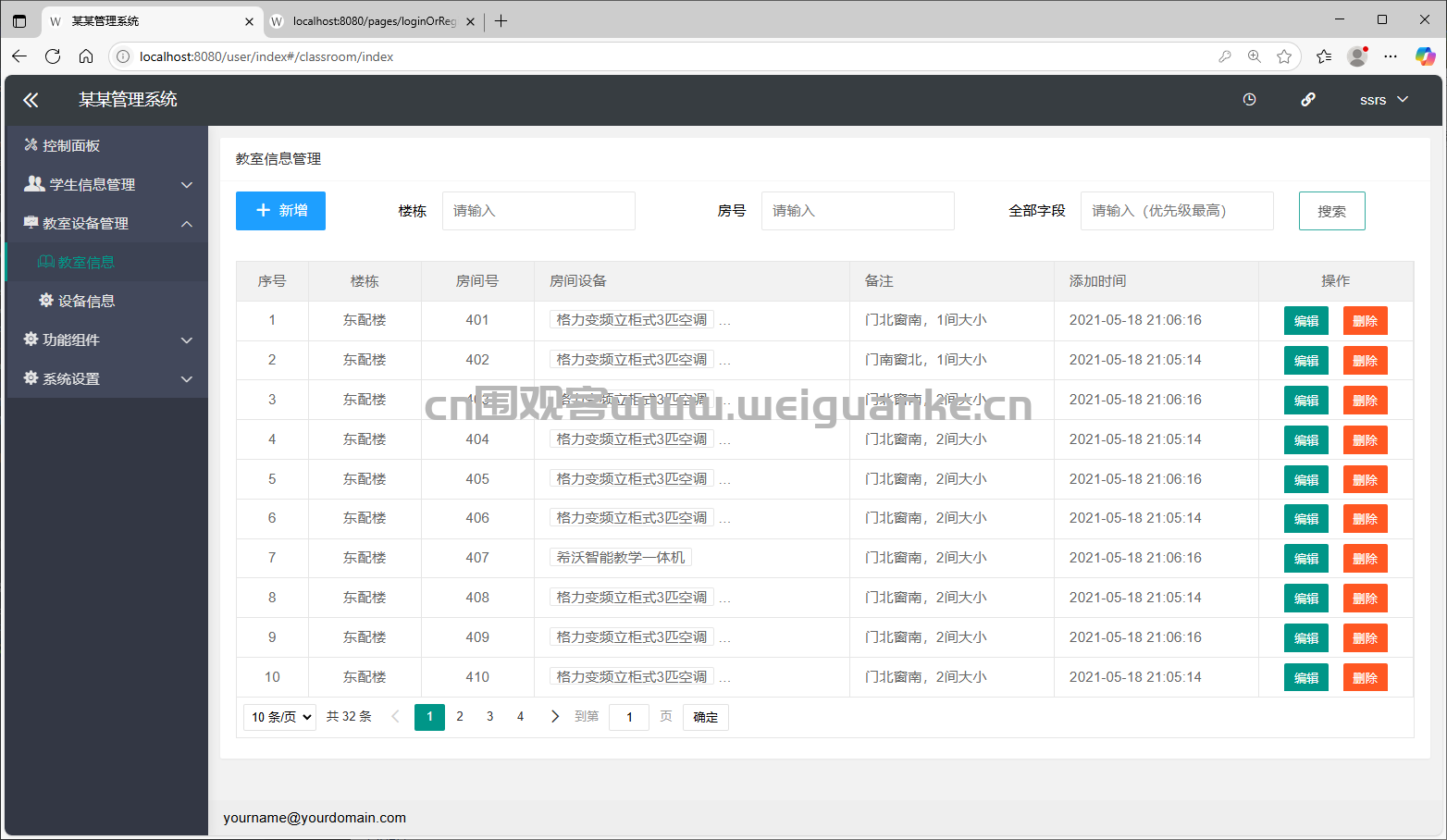Open the clock icon in header
The height and width of the screenshot is (840, 1447).
pyautogui.click(x=1249, y=100)
